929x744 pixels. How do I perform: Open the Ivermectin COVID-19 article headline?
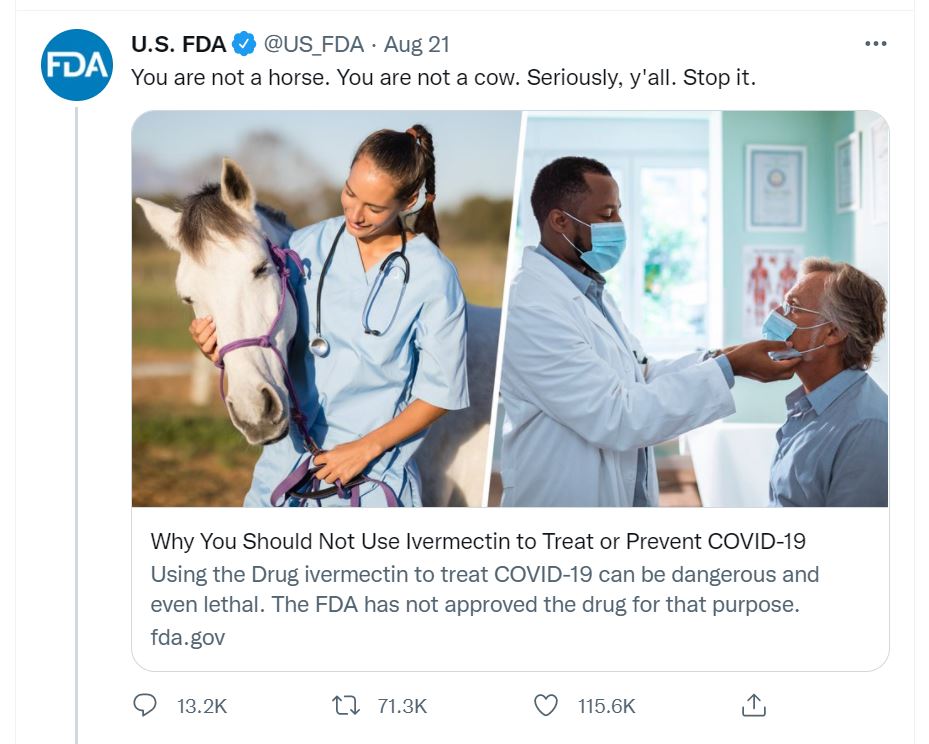click(x=478, y=541)
